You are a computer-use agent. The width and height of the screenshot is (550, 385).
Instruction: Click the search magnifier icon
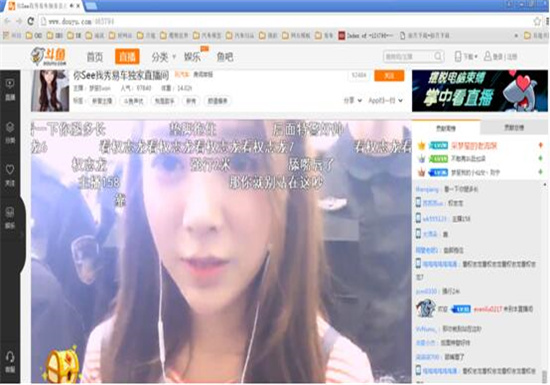click(438, 56)
